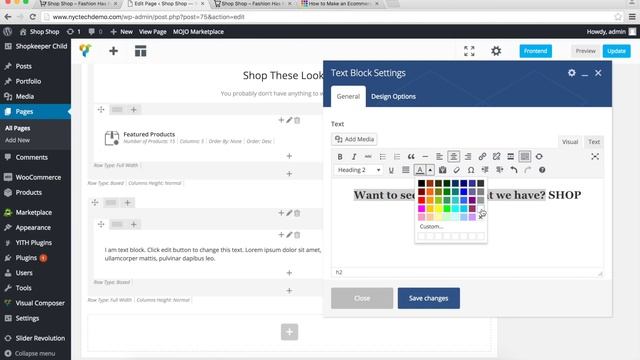
Task: Pick the magenta color swatch
Action: coord(422,209)
